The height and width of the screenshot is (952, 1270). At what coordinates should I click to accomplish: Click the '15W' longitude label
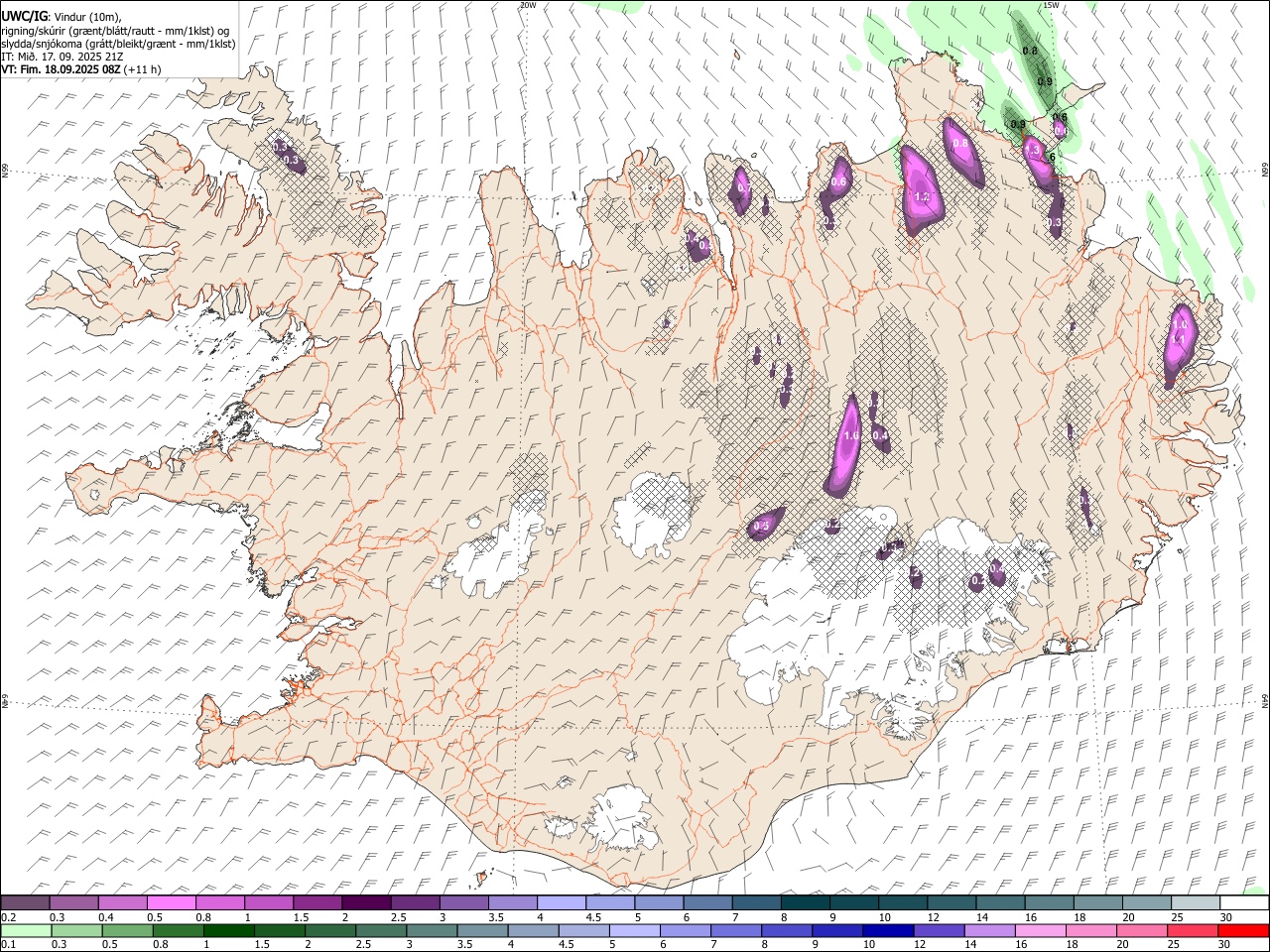pyautogui.click(x=1051, y=5)
